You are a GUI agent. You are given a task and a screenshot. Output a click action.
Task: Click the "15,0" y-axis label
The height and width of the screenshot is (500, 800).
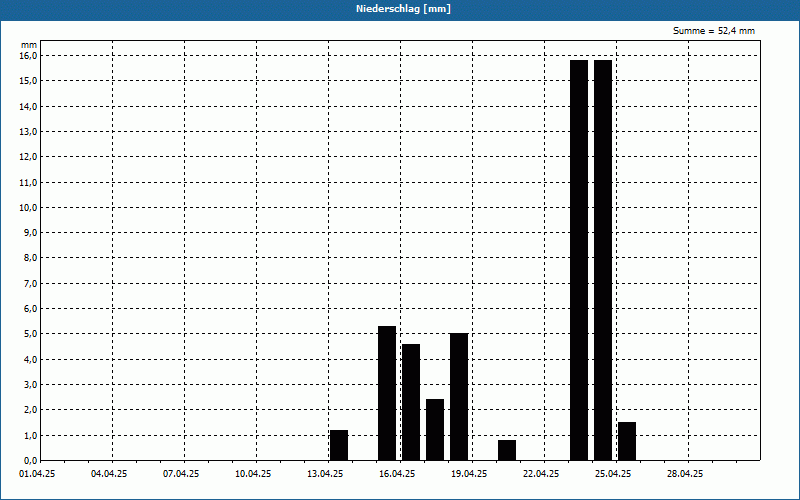pyautogui.click(x=28, y=81)
